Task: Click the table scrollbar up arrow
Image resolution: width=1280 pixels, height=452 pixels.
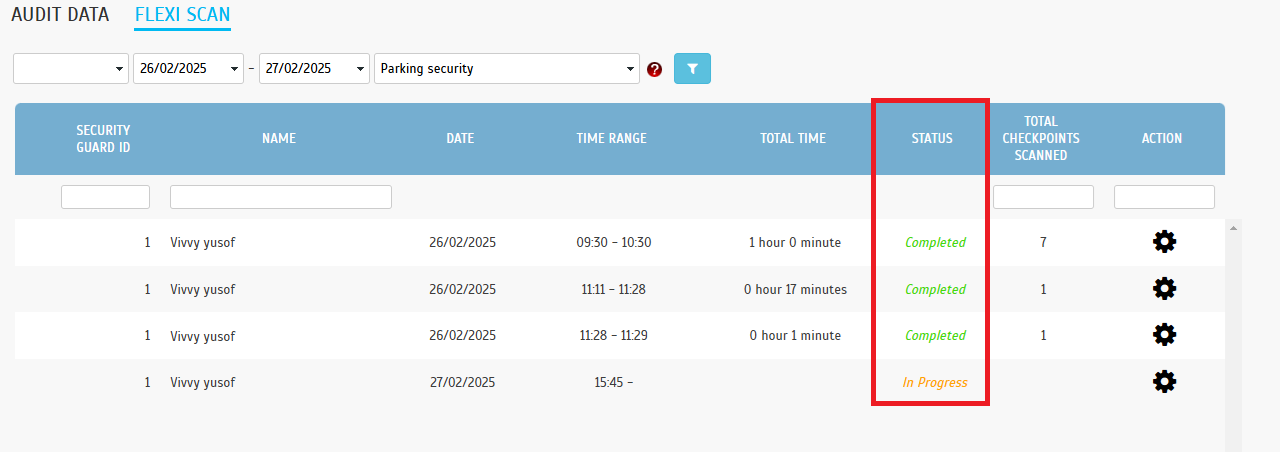Action: coord(1233,228)
